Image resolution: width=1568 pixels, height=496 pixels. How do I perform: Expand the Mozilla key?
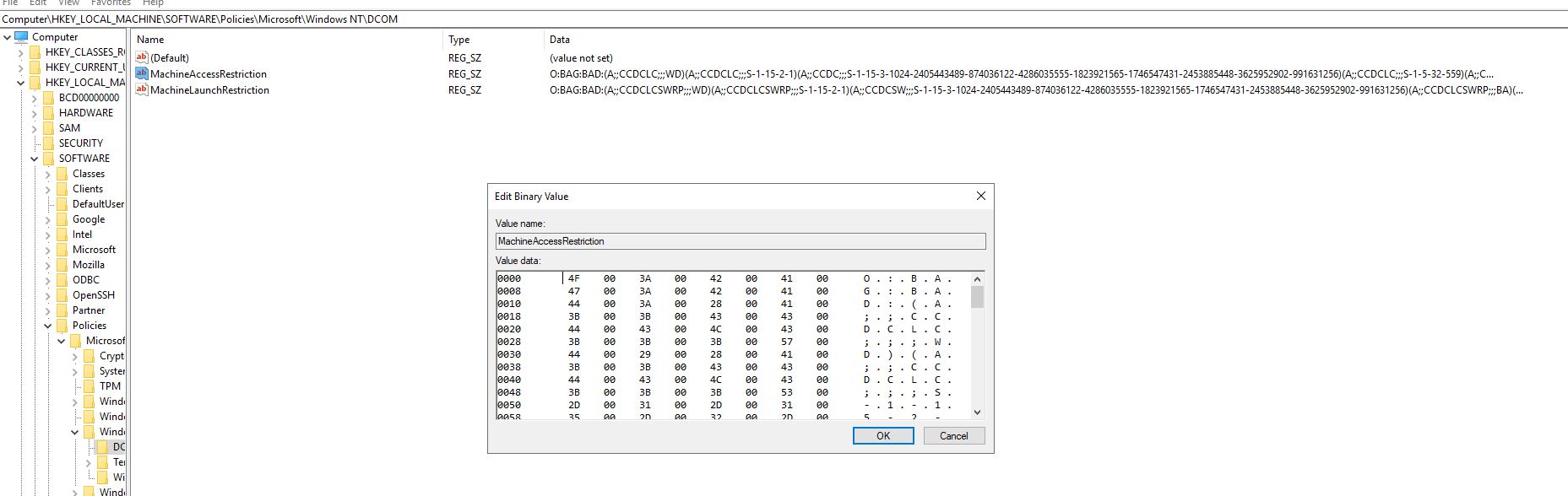47,264
